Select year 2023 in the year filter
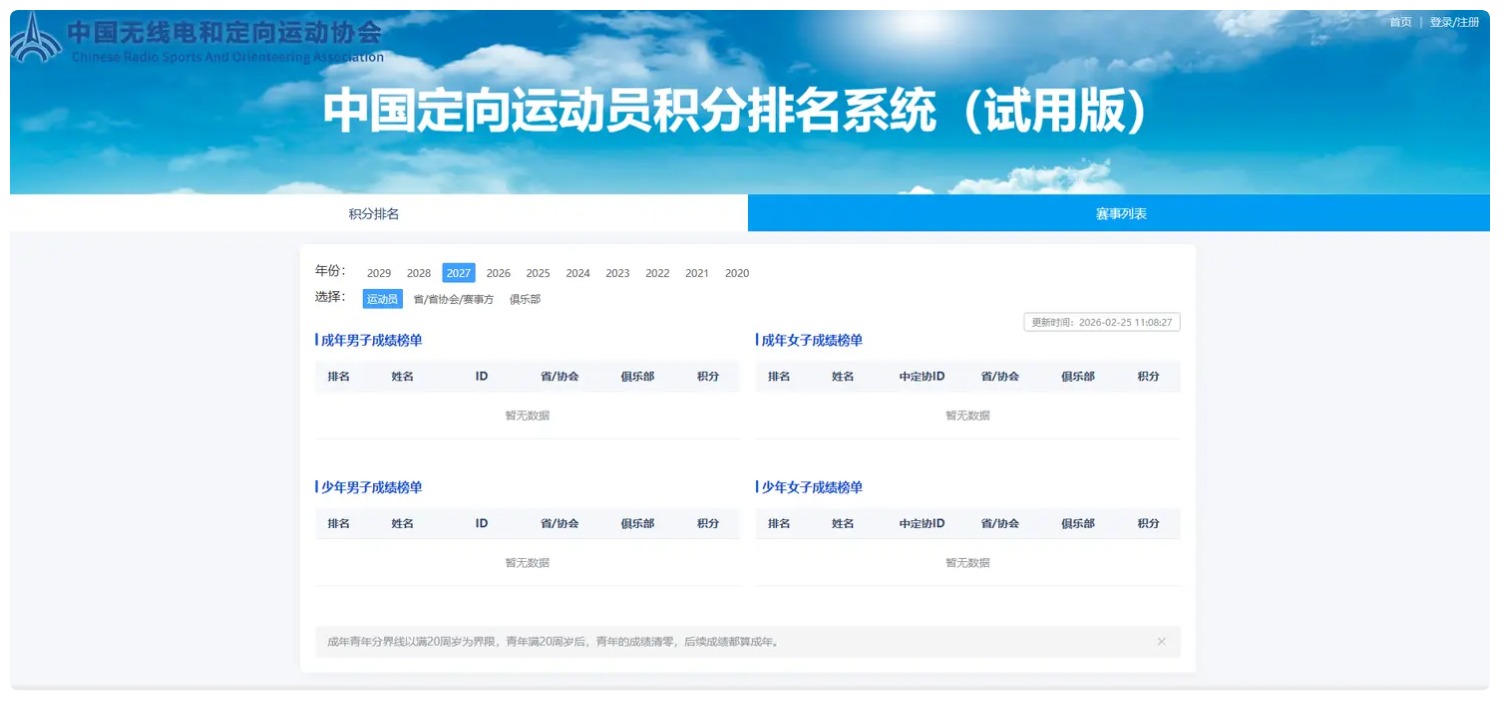This screenshot has width=1504, height=702. click(617, 272)
